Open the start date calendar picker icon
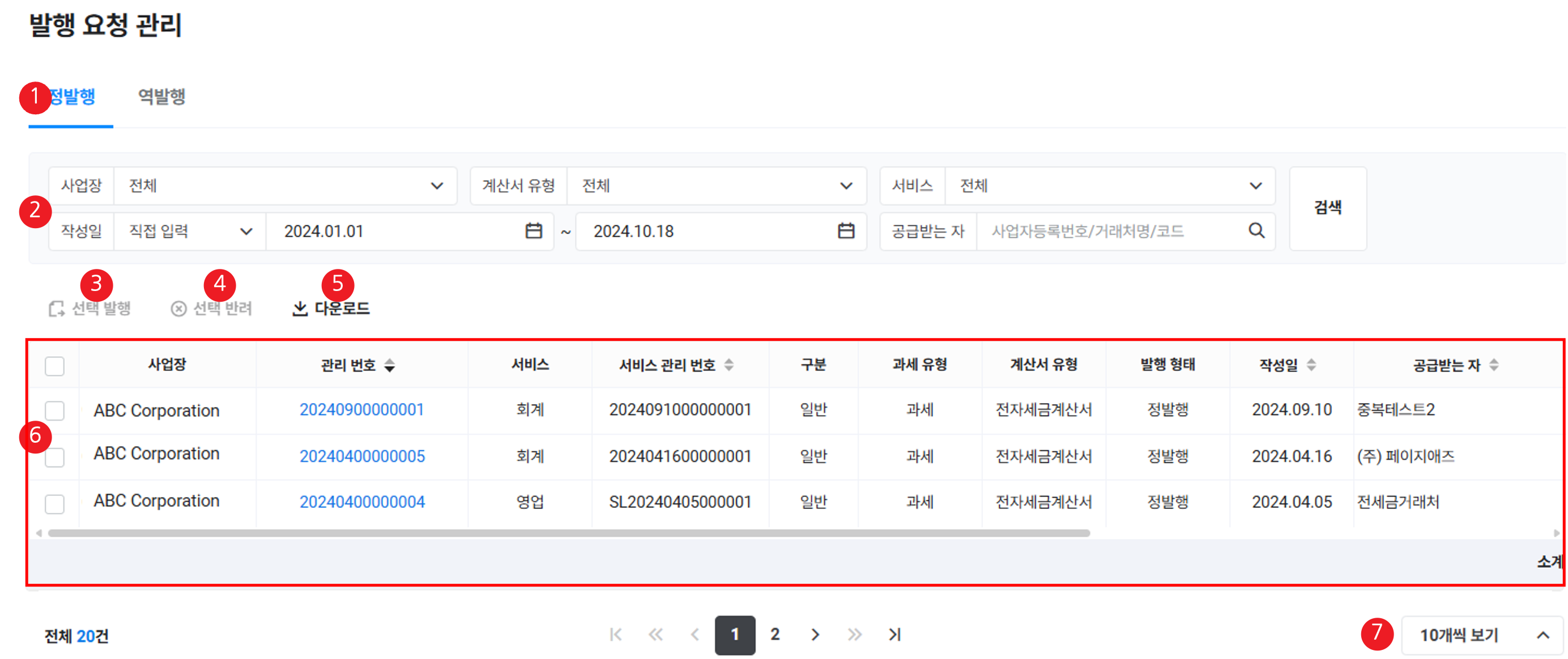Screen dimensions: 1568x659 533,230
